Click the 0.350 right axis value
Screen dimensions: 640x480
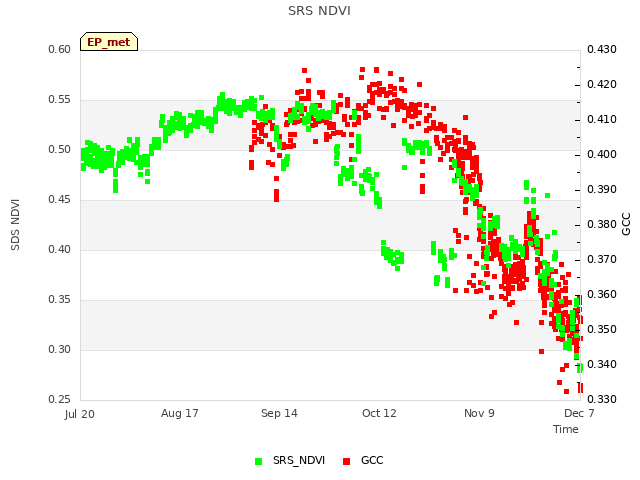click(x=602, y=329)
